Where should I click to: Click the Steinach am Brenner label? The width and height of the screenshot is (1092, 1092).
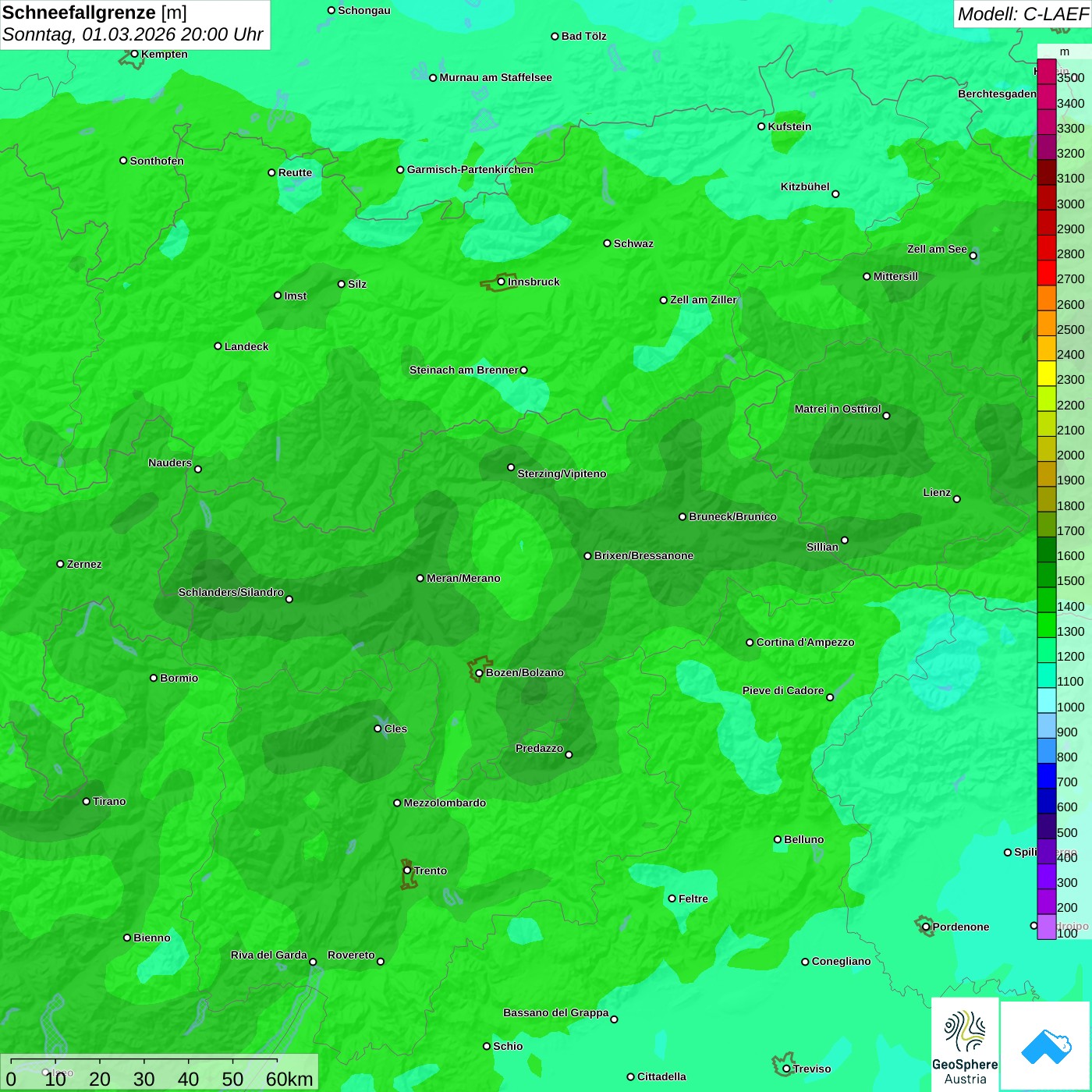tap(463, 370)
